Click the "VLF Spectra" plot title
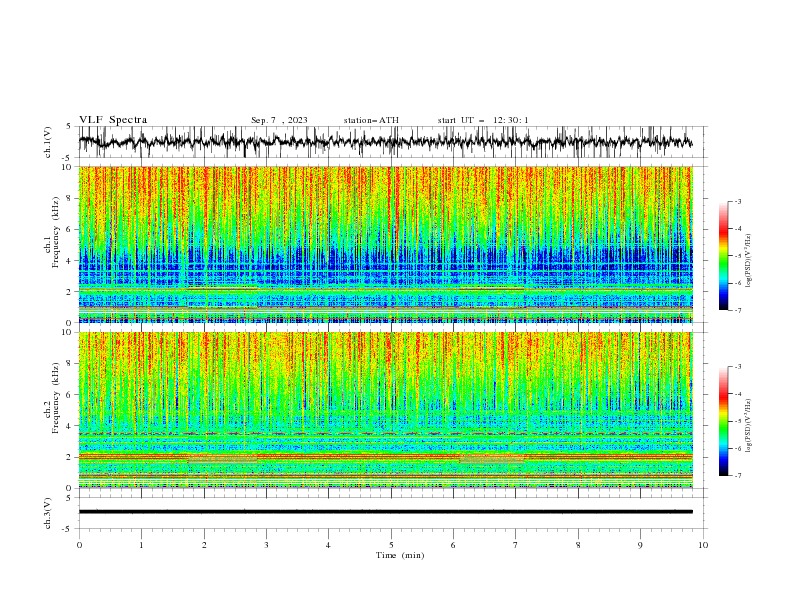 [113, 120]
